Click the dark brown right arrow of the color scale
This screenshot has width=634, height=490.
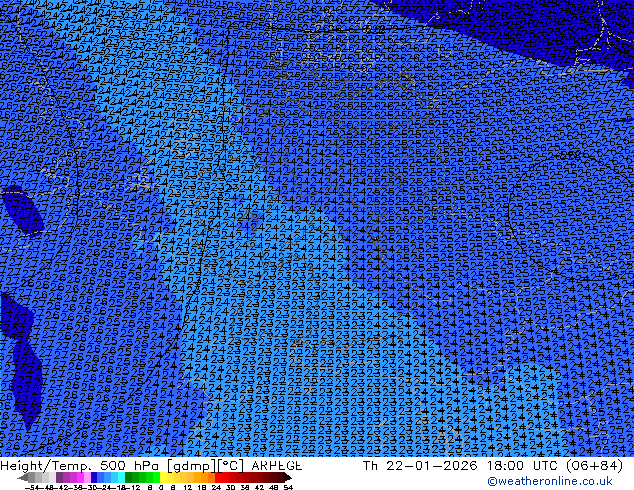coord(288,478)
